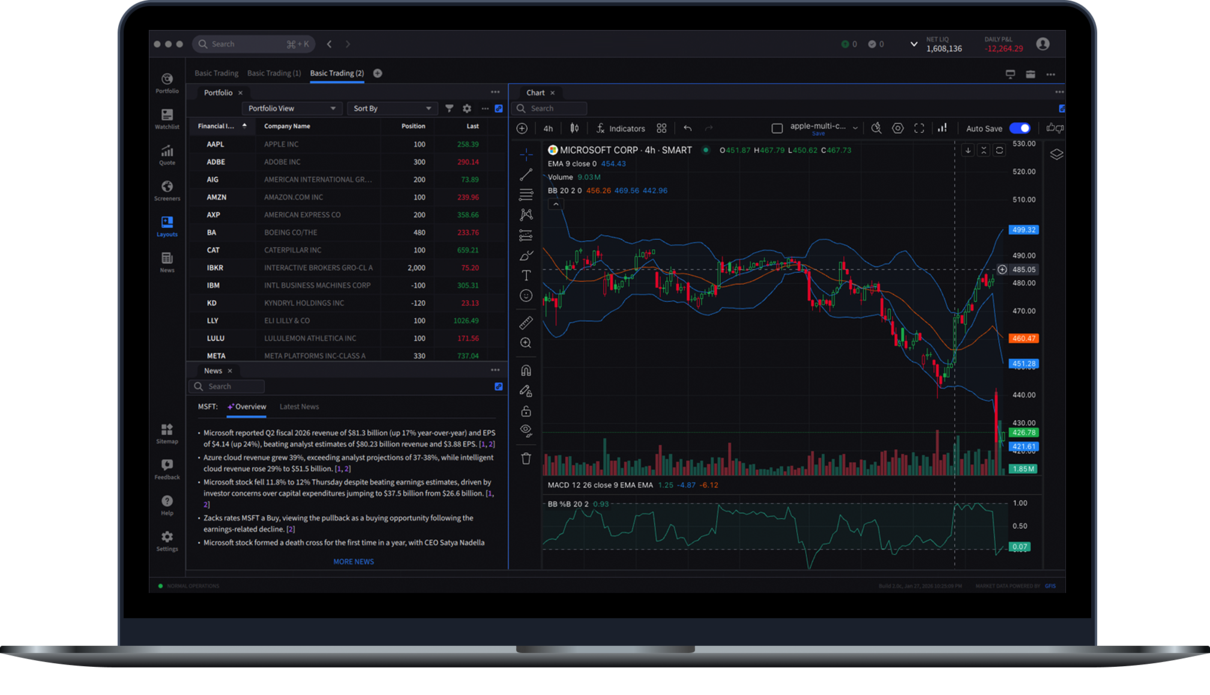Focus the top Search bar

click(253, 44)
